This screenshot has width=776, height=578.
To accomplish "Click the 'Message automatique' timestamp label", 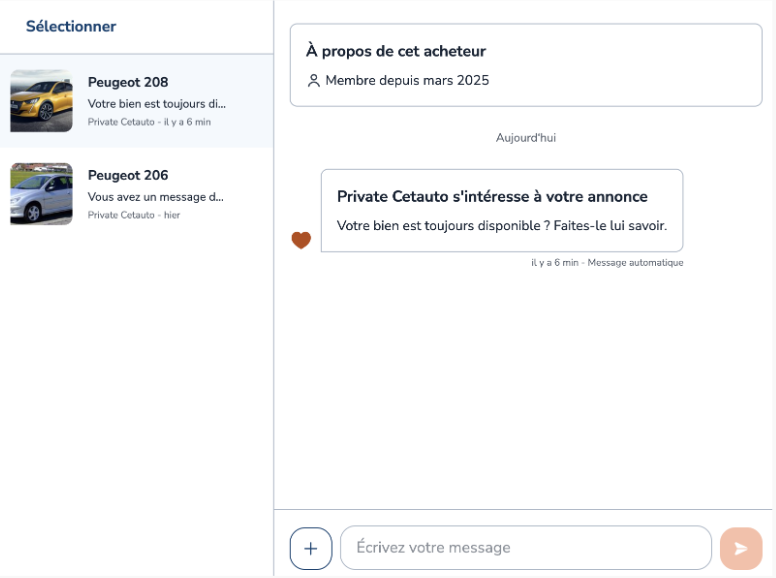I will (635, 262).
